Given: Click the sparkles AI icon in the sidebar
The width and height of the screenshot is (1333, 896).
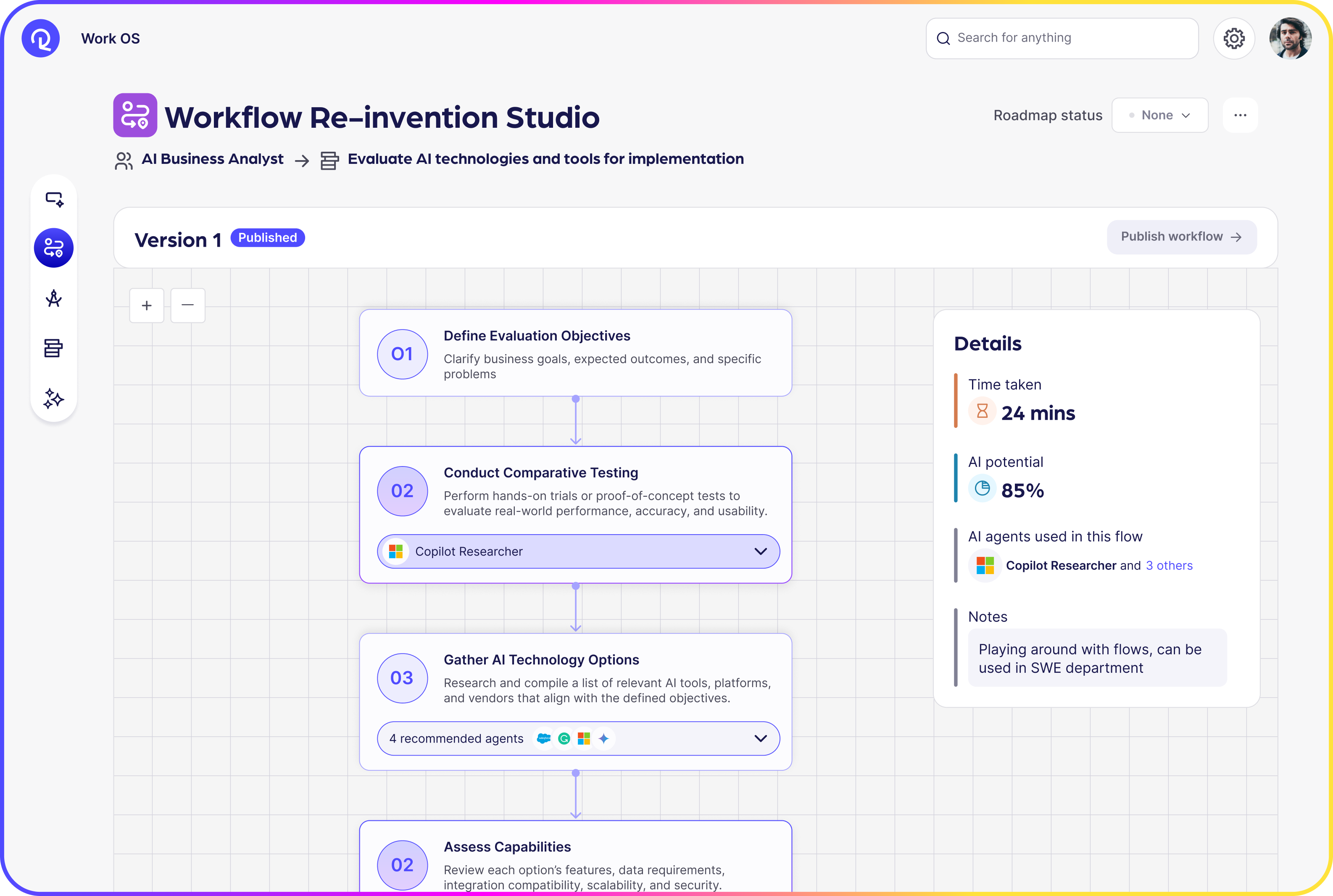Looking at the screenshot, I should pos(54,399).
